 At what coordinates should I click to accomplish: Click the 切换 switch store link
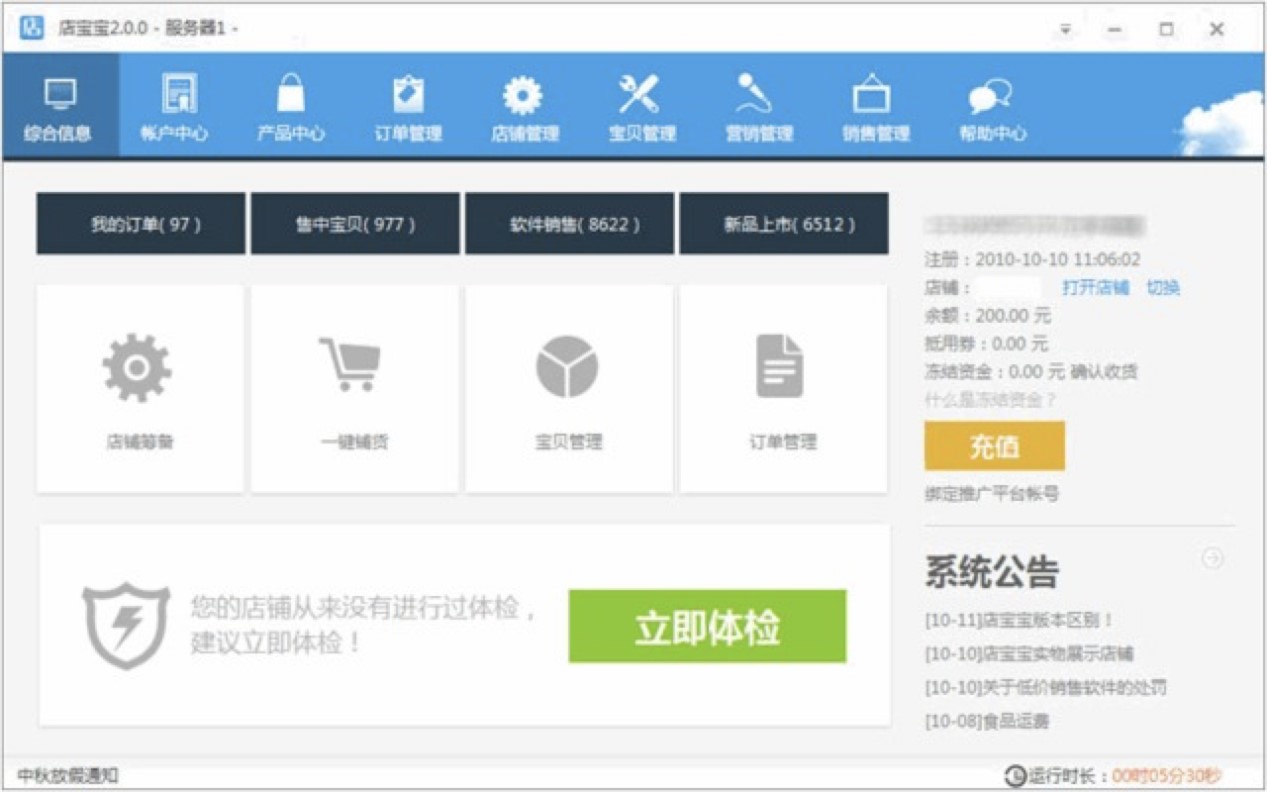click(1163, 288)
